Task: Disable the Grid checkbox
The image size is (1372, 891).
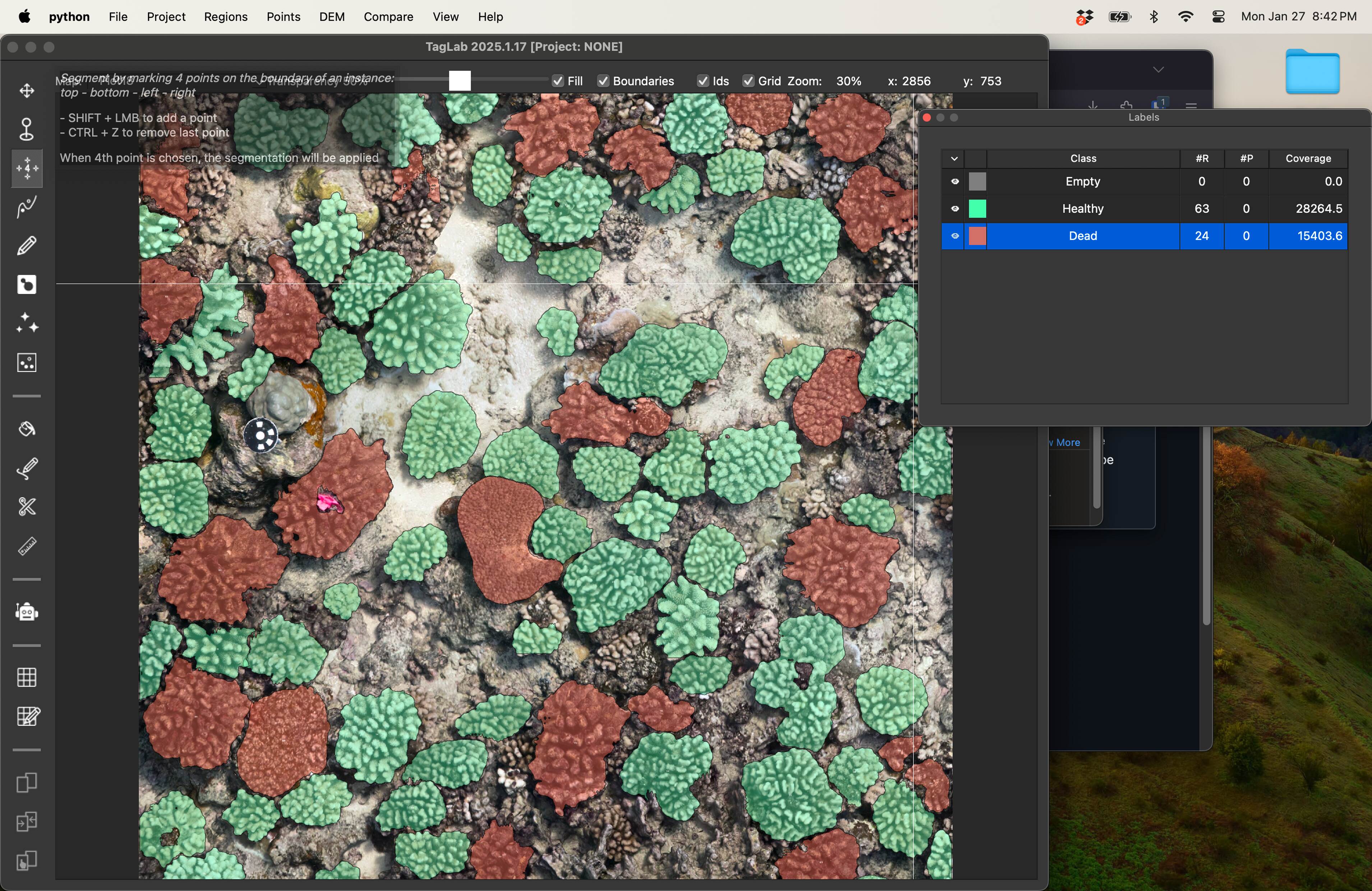Action: pos(748,81)
